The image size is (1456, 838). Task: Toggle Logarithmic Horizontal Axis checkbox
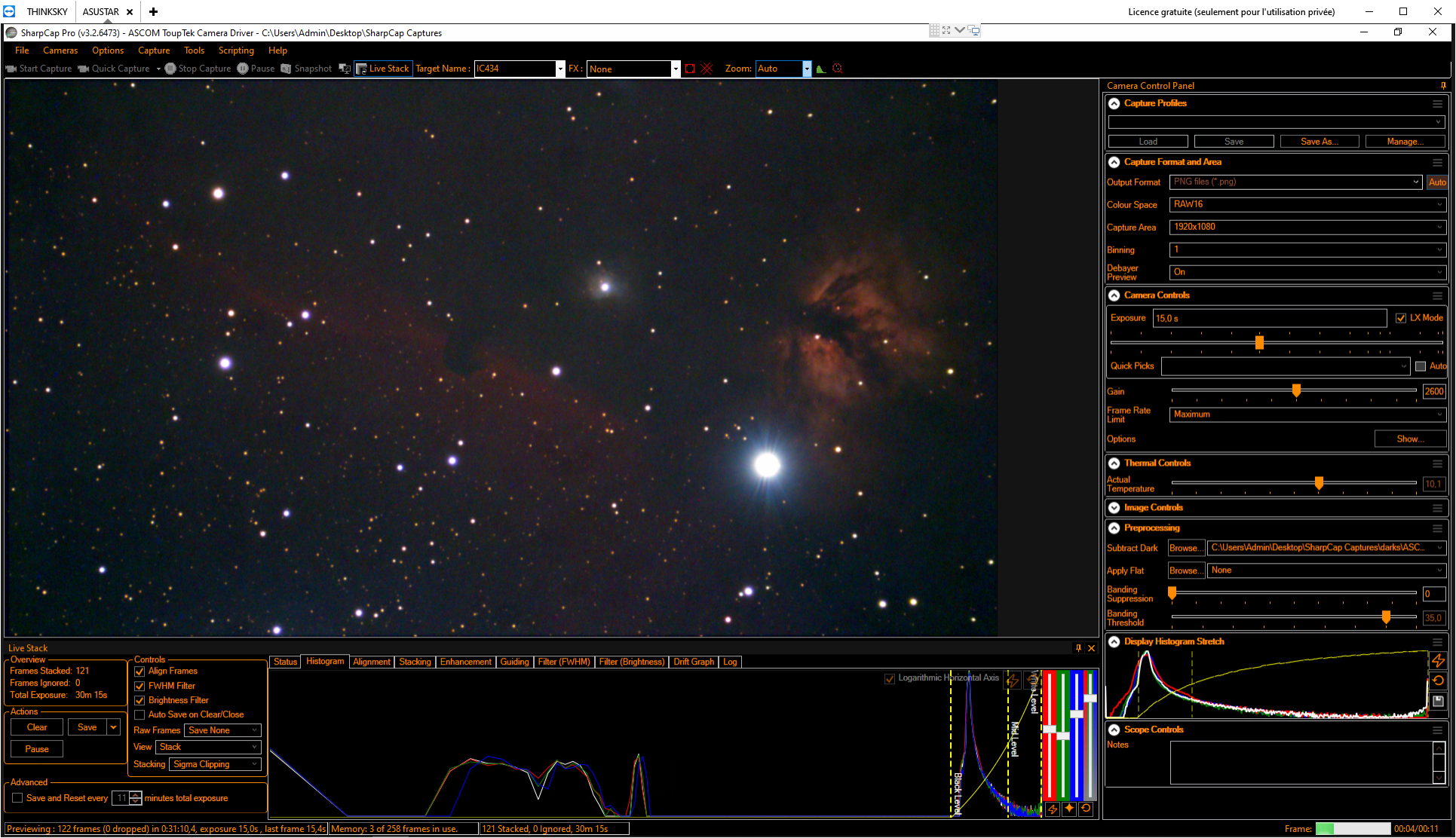click(890, 678)
